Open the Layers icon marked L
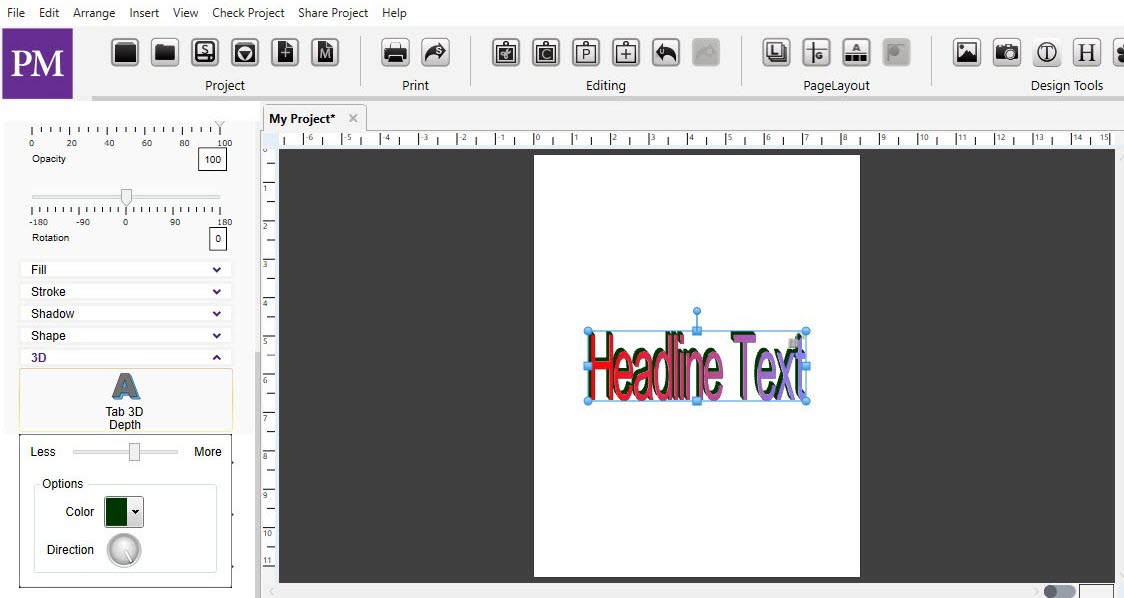 (x=776, y=53)
